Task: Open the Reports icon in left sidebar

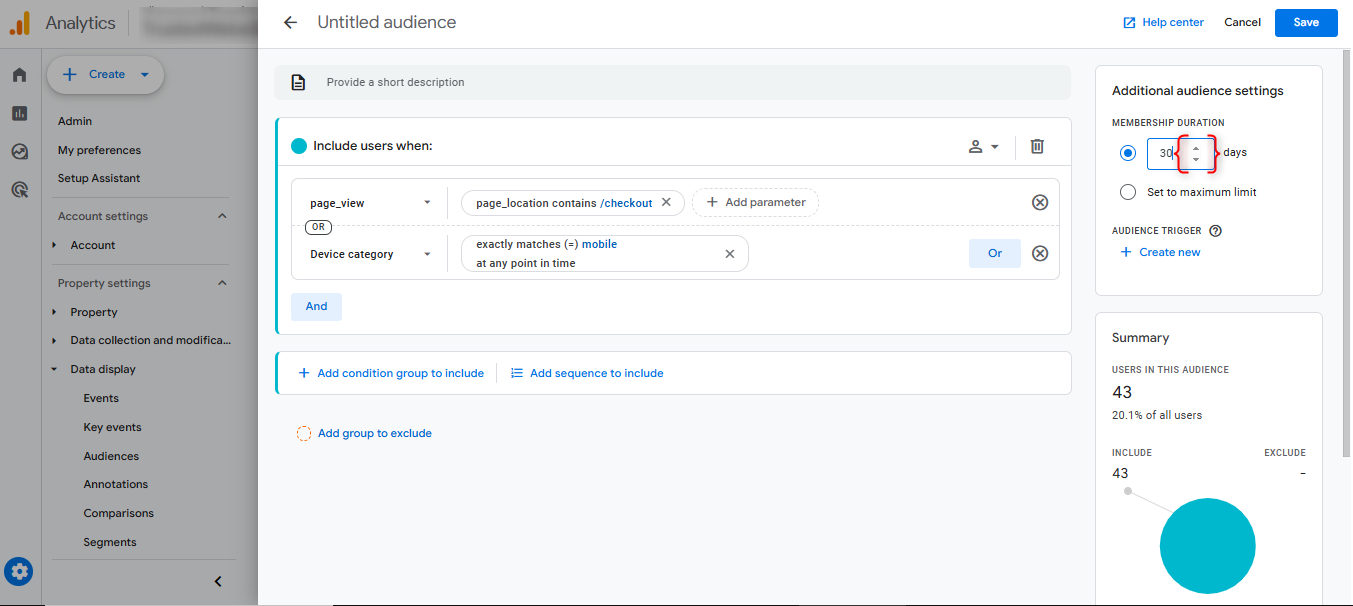Action: (x=19, y=114)
